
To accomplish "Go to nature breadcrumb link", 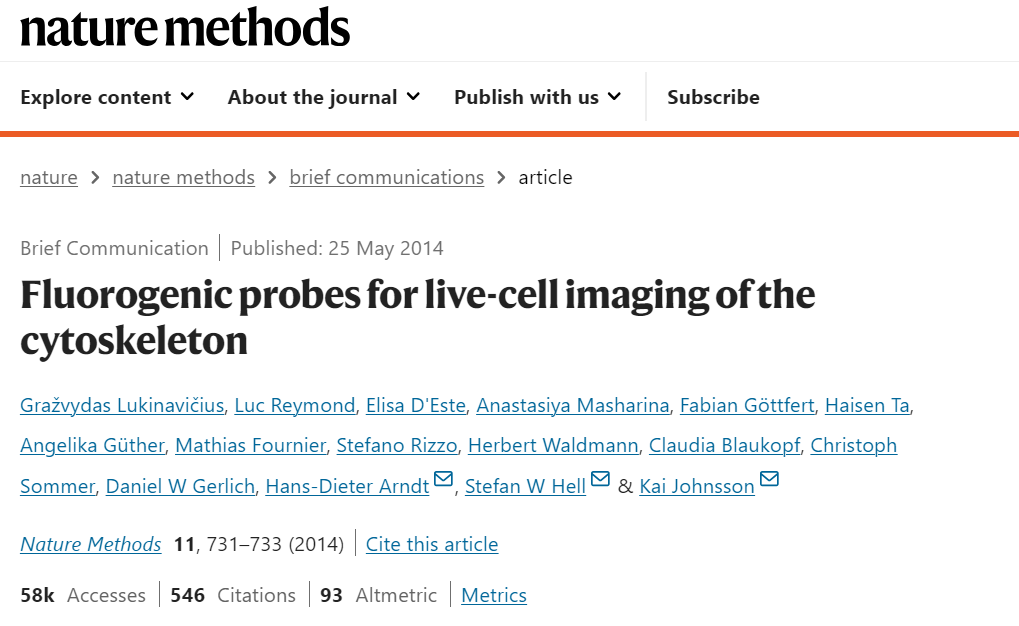I will (x=48, y=177).
